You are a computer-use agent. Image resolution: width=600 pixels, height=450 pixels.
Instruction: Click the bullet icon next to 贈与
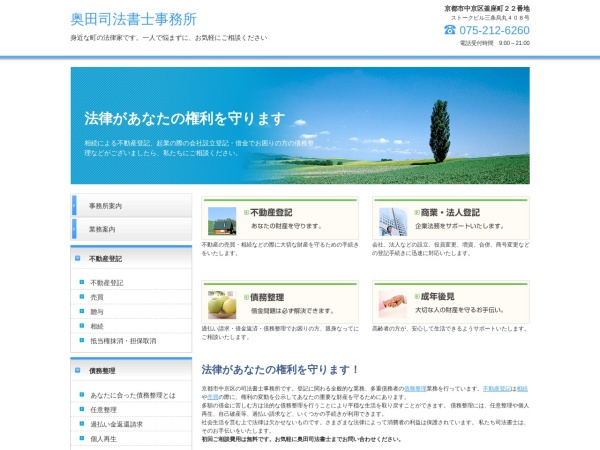pyautogui.click(x=82, y=311)
